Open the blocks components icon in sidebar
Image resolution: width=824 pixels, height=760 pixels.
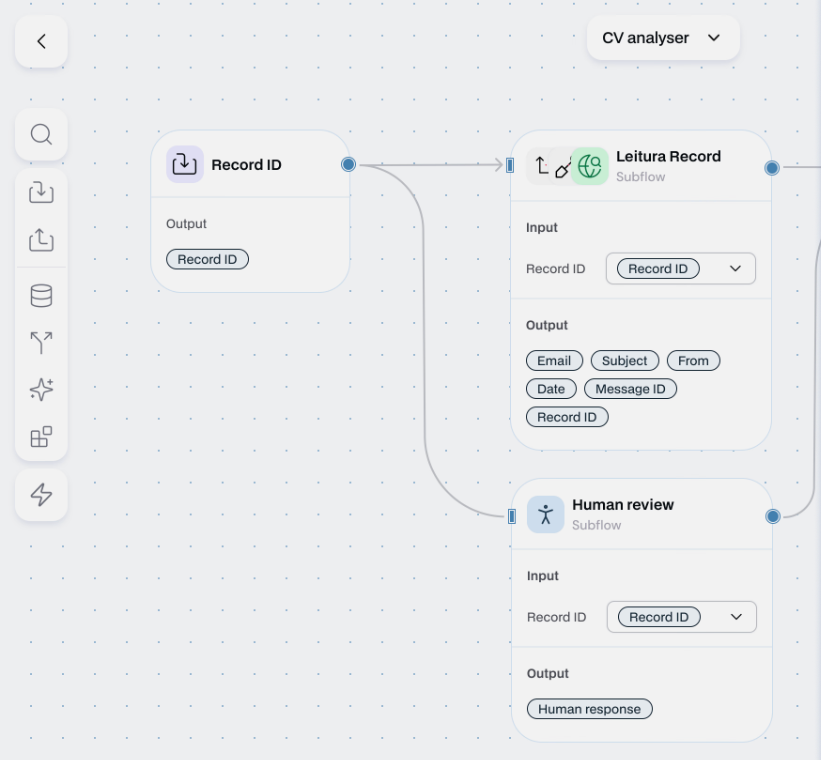click(41, 438)
